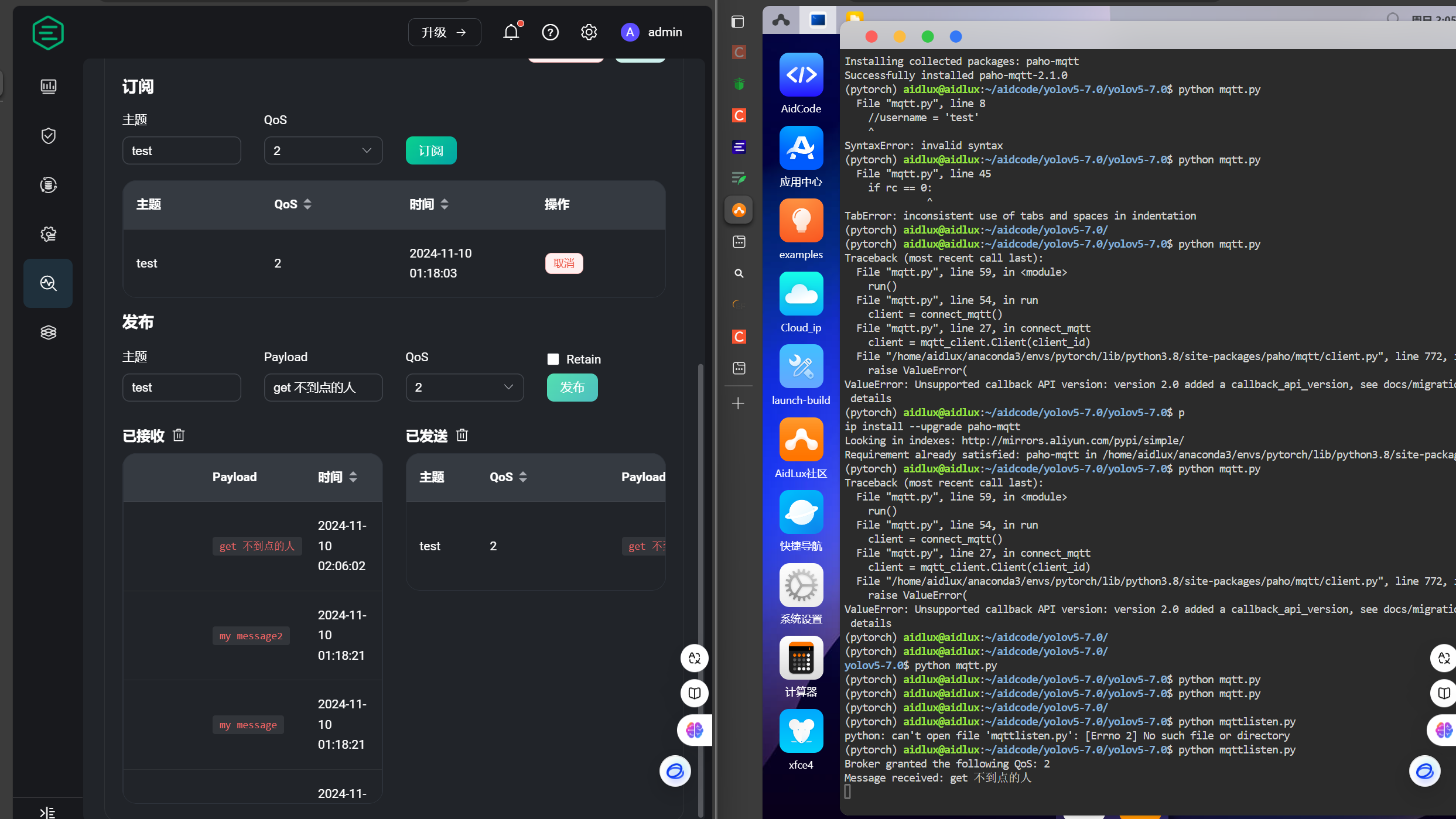The width and height of the screenshot is (1456, 819).
Task: Click the help question mark icon
Action: [x=550, y=32]
